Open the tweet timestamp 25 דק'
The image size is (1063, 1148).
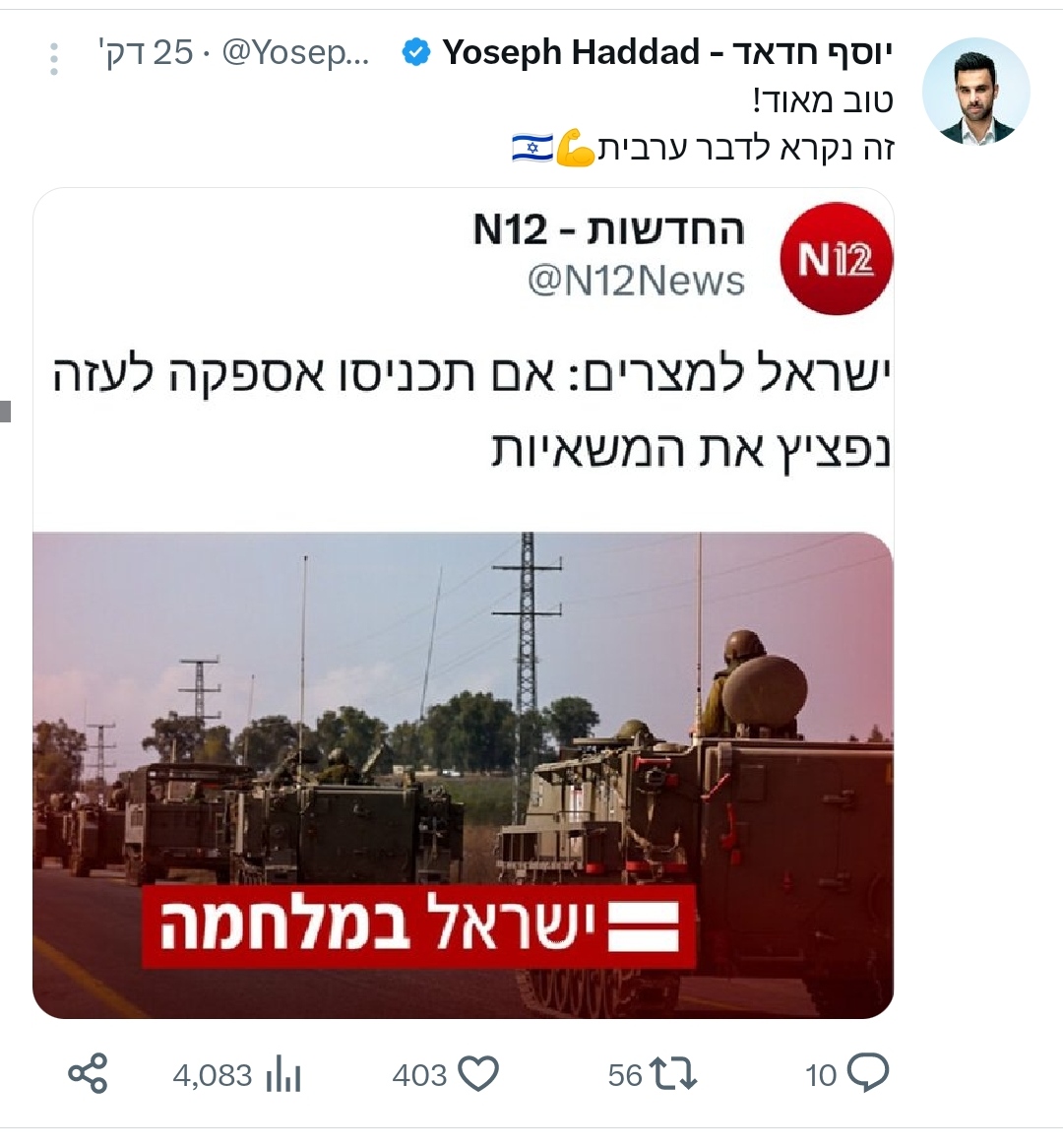click(145, 53)
